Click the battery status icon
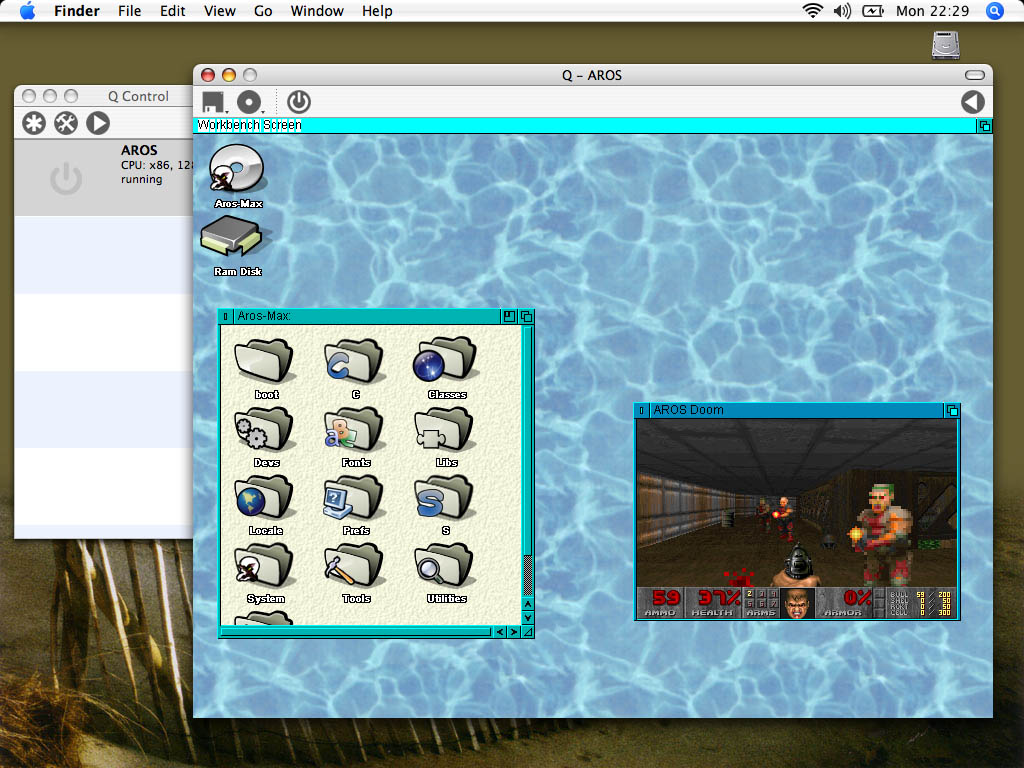Image resolution: width=1024 pixels, height=768 pixels. point(872,10)
